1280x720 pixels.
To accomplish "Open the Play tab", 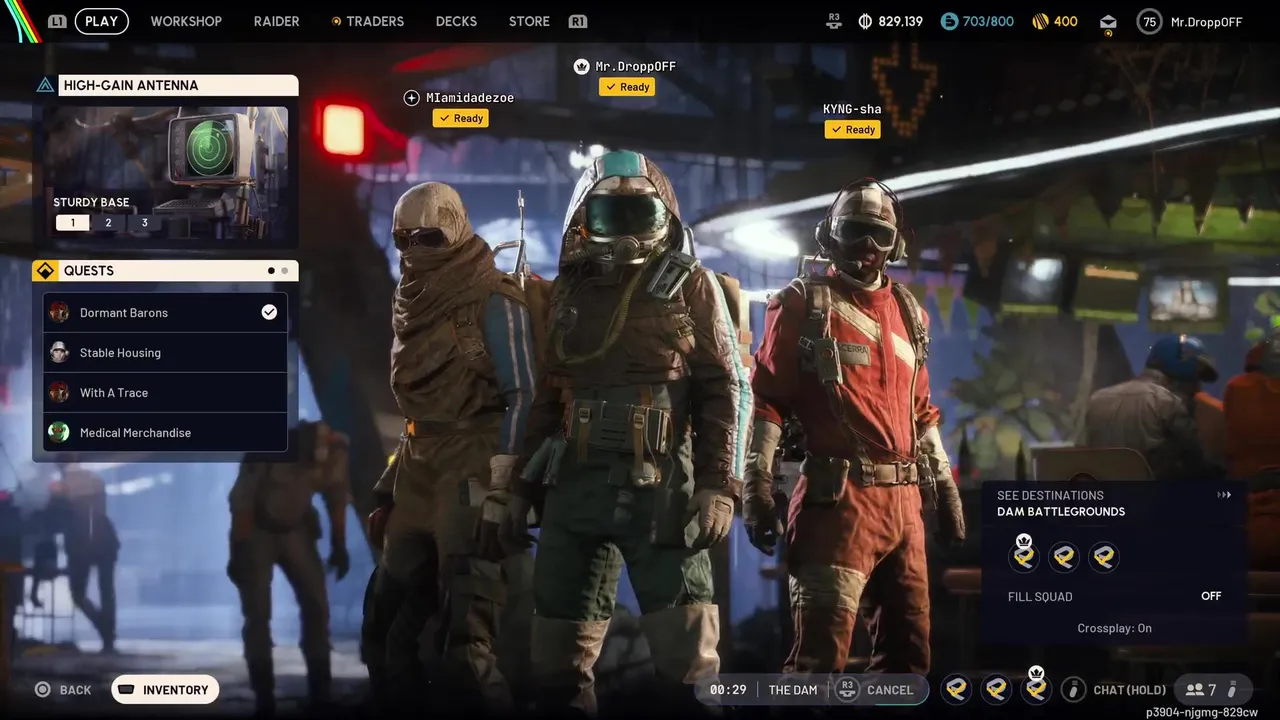I will click(x=101, y=21).
